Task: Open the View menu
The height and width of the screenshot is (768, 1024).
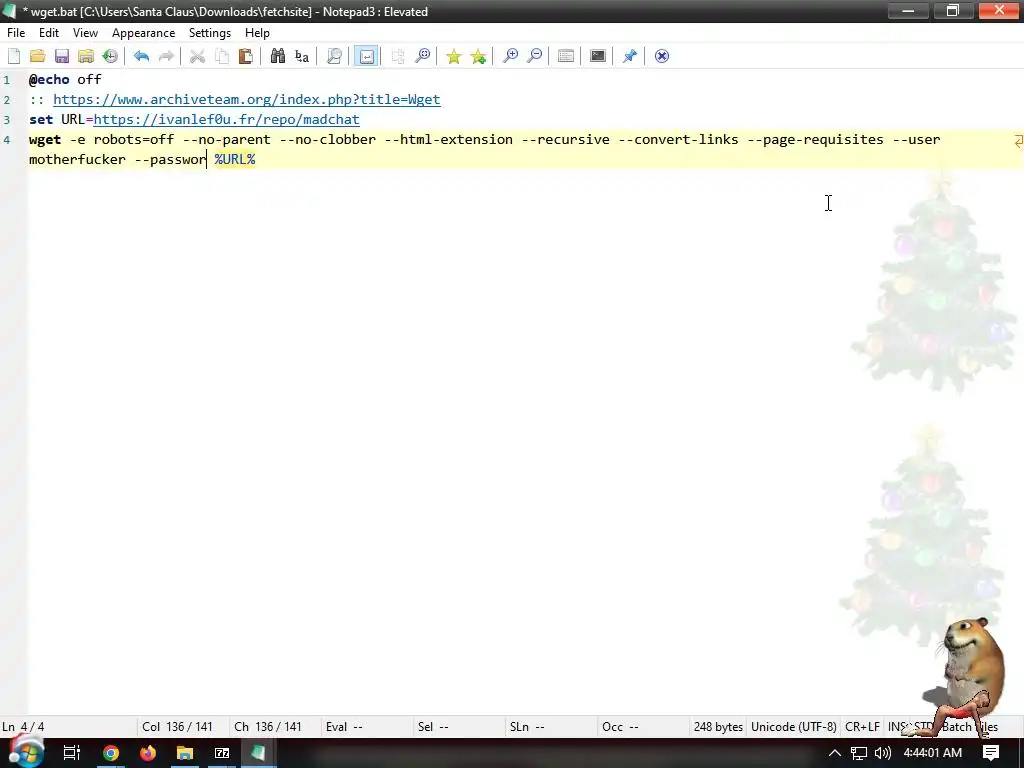Action: [x=85, y=33]
